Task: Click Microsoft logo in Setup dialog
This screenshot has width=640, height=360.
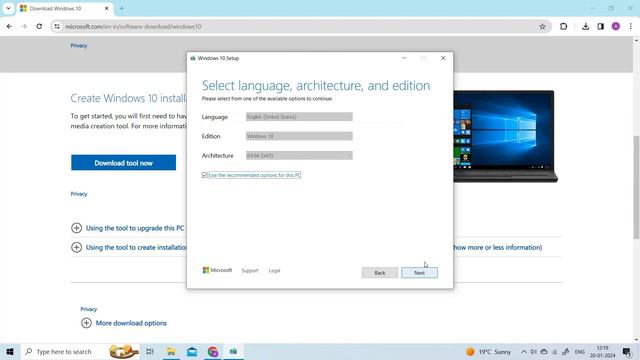Action: coord(217,270)
